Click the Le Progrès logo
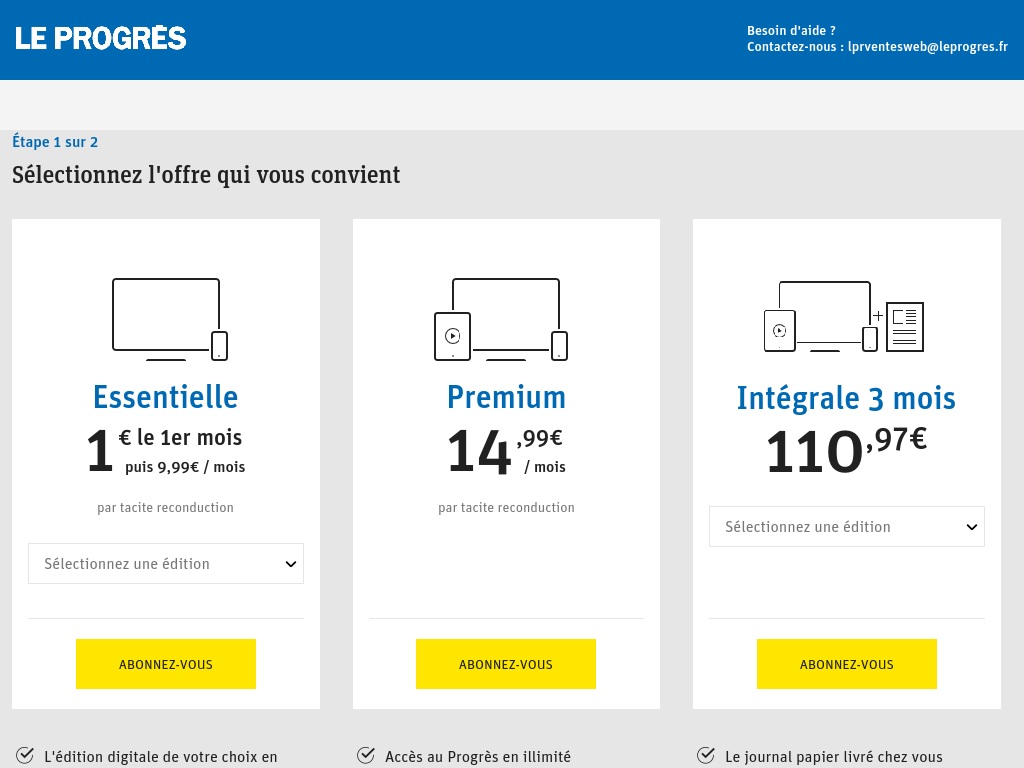The height and width of the screenshot is (768, 1024). [101, 39]
